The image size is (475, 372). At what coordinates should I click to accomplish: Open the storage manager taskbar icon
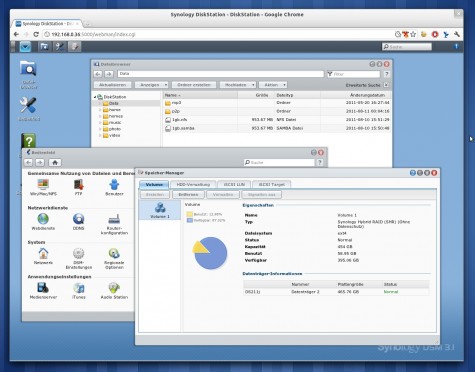point(74,47)
